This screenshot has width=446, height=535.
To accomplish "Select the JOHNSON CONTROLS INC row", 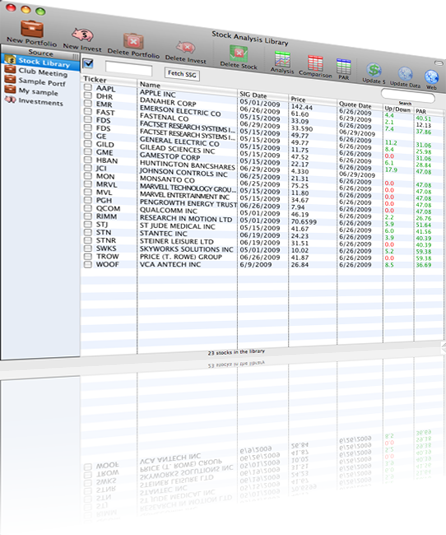I will point(183,173).
